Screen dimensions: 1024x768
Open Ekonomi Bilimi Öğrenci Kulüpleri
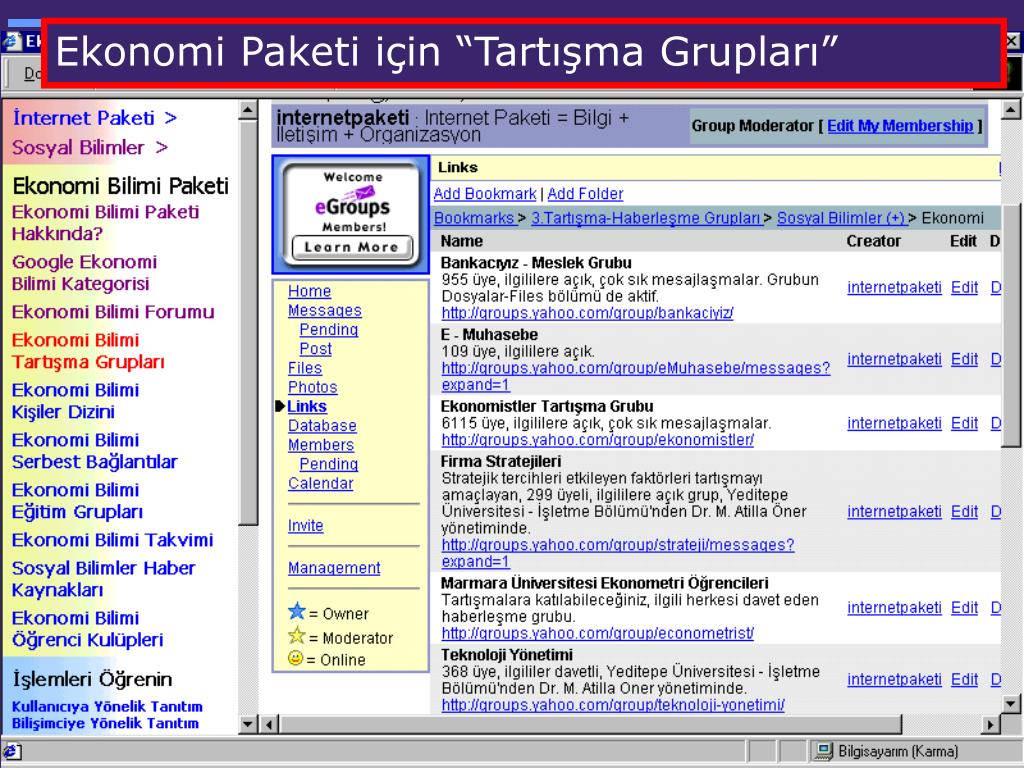click(x=88, y=629)
